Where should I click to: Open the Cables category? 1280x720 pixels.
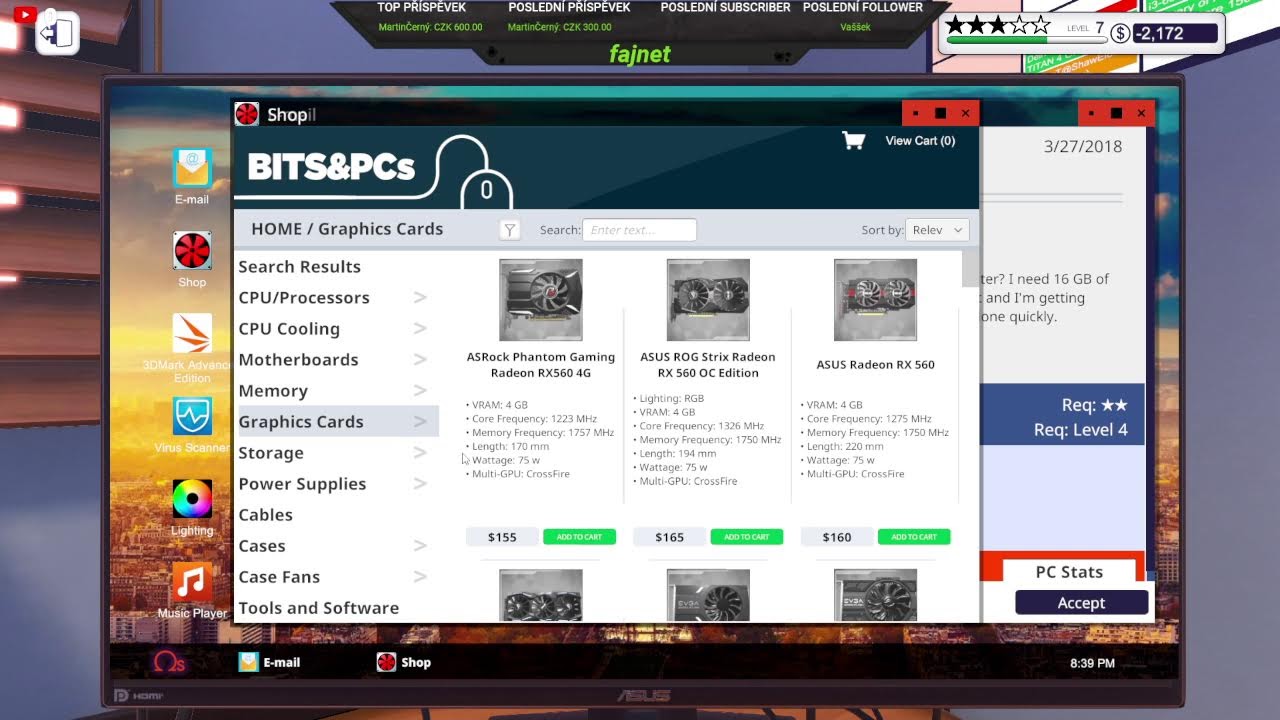[x=265, y=515]
